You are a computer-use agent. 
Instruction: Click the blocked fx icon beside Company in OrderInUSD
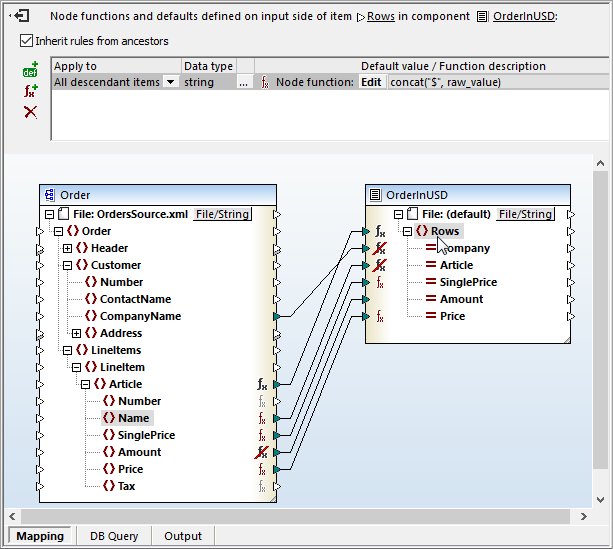380,249
